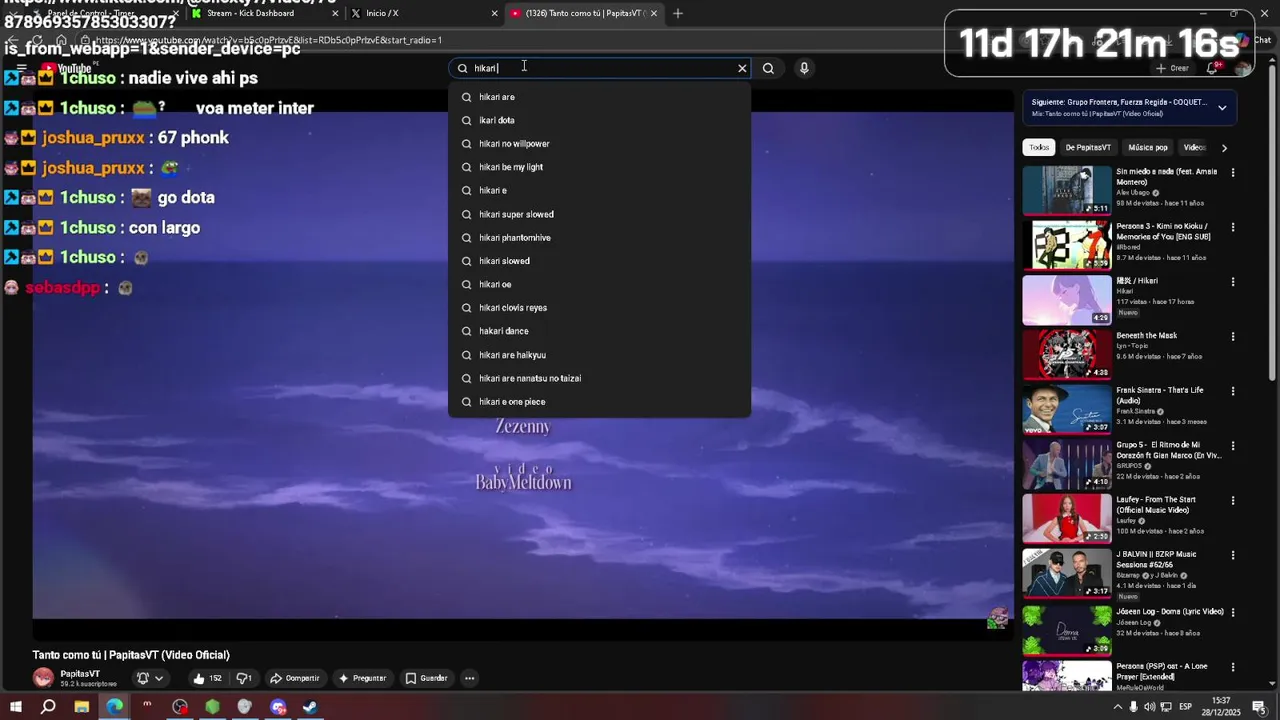Open options menu for 'Laufey - From The Start'
The image size is (1280, 720).
click(x=1233, y=501)
